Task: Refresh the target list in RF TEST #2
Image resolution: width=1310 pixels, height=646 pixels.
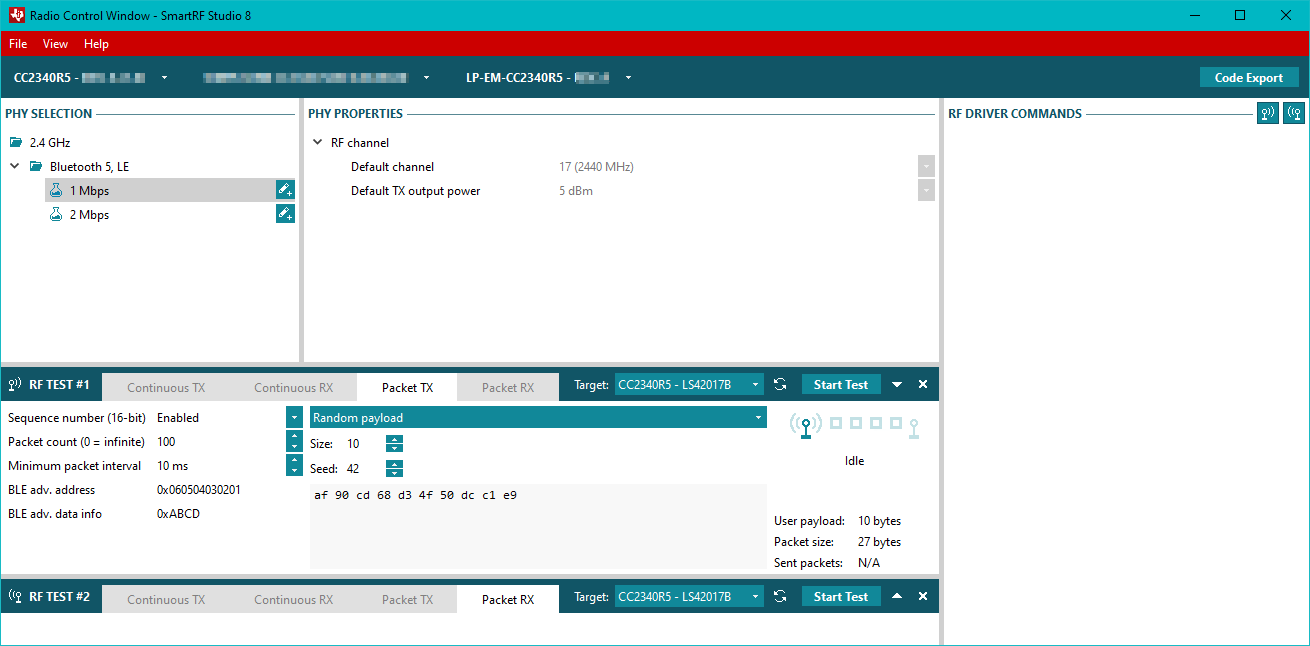Action: (780, 597)
